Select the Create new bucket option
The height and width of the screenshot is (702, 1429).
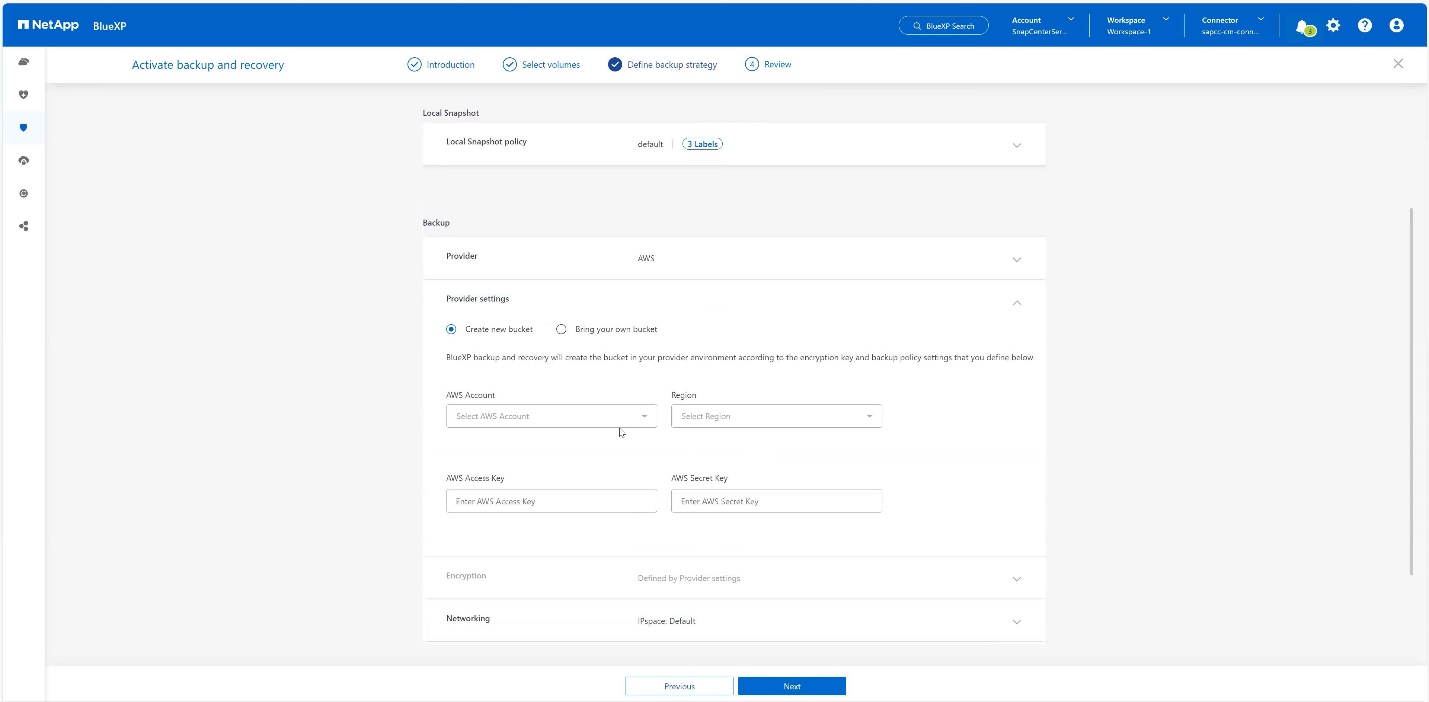click(x=452, y=329)
